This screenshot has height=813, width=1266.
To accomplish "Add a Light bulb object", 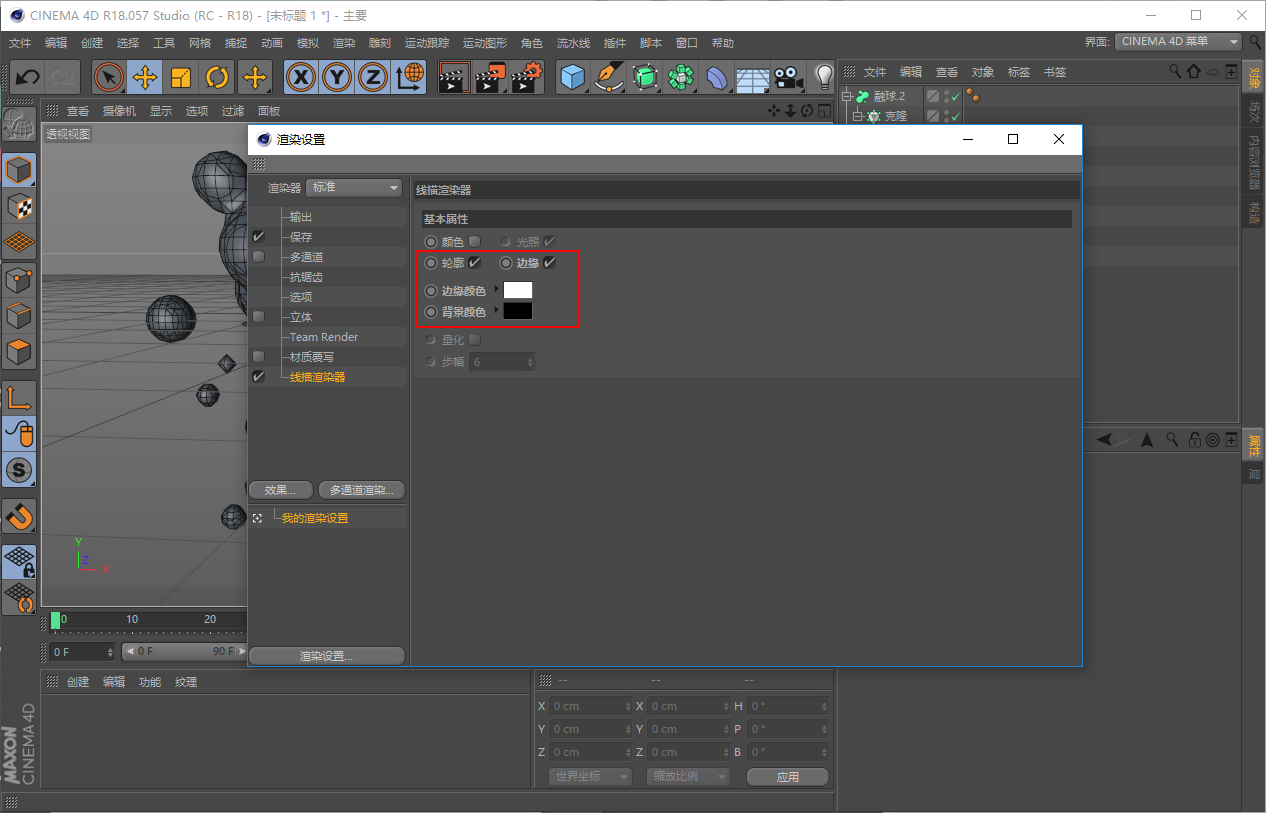I will pos(823,77).
